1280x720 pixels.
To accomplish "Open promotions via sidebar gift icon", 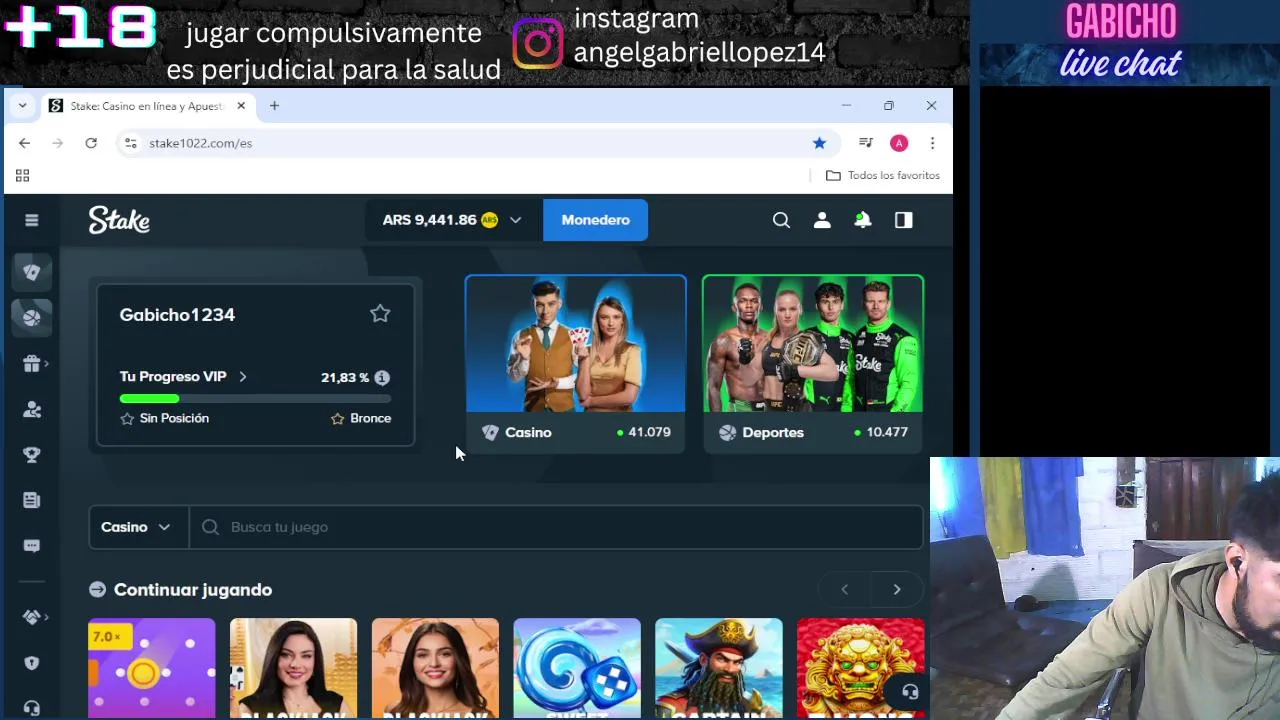I will [32, 364].
